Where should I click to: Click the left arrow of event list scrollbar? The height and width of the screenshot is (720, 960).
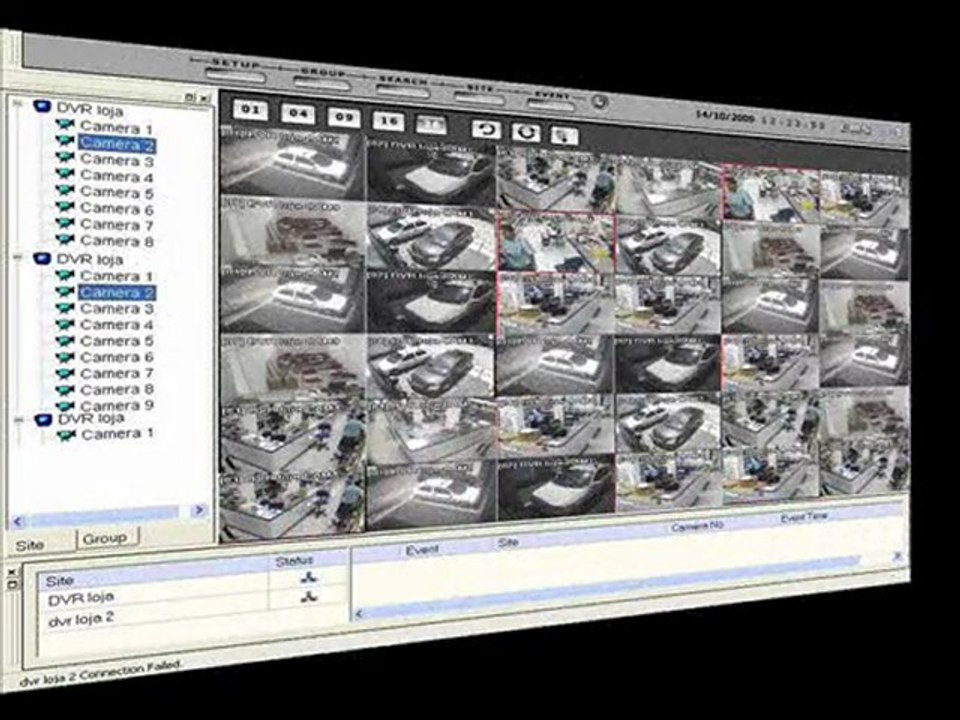(359, 613)
